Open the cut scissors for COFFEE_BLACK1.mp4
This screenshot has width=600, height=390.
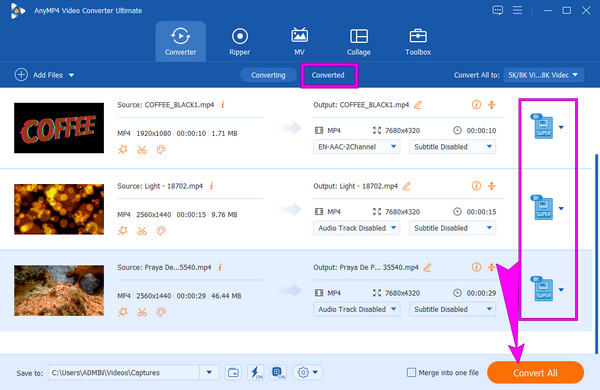142,150
